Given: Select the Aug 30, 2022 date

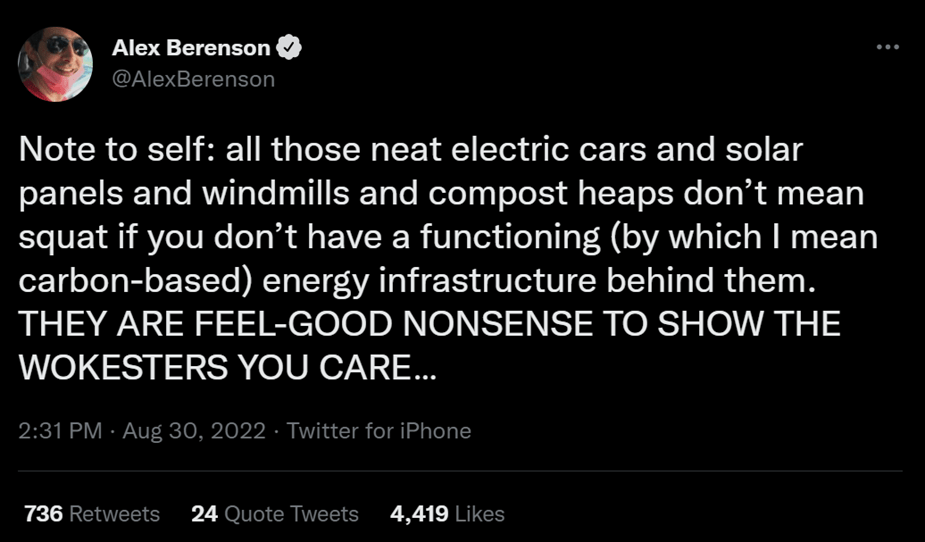Looking at the screenshot, I should 194,431.
